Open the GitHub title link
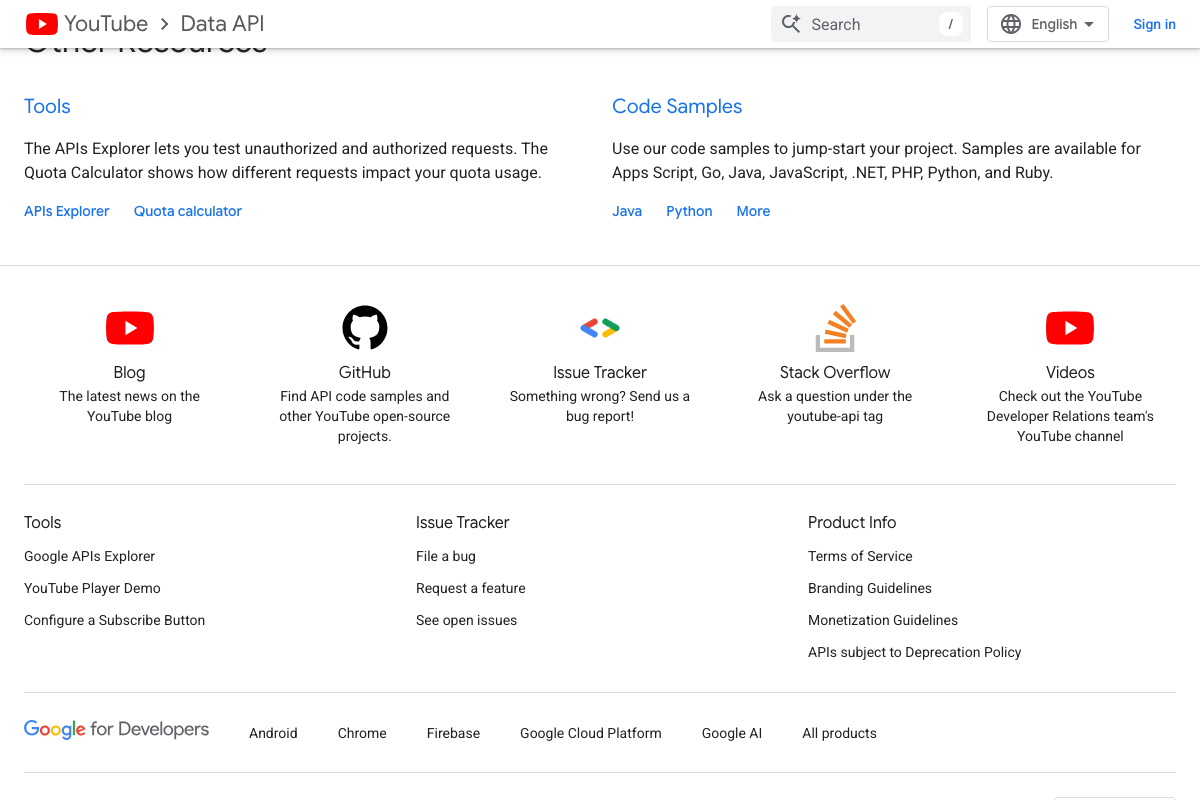The width and height of the screenshot is (1200, 800). pos(365,372)
